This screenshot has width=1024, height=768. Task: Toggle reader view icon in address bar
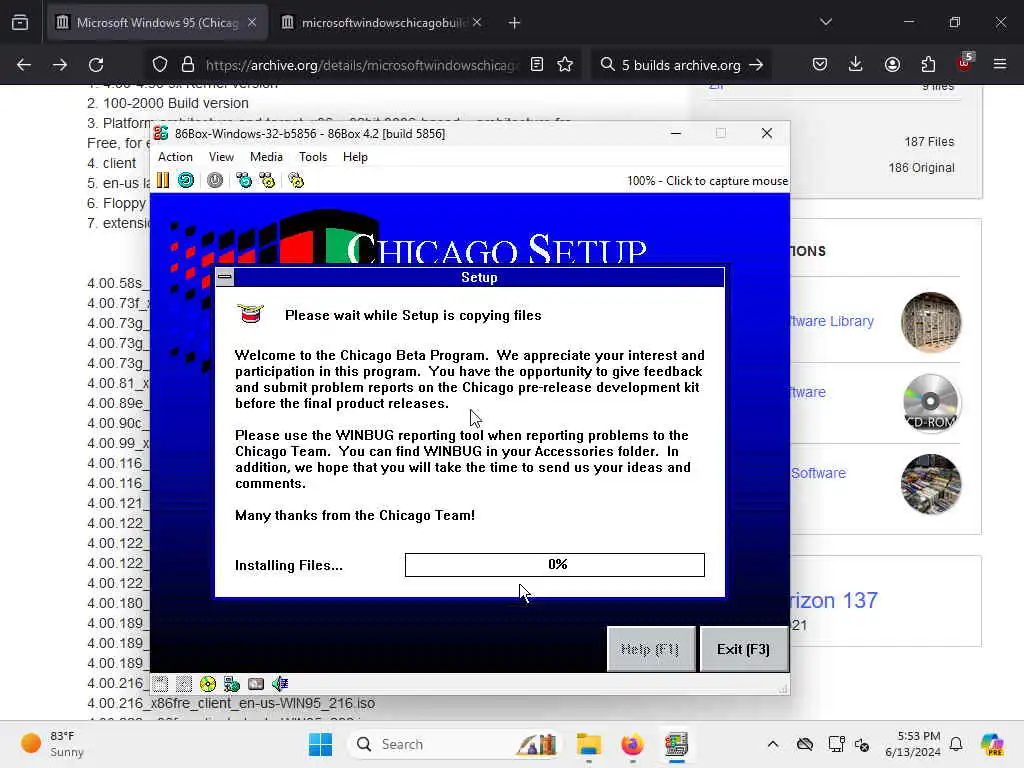point(537,65)
